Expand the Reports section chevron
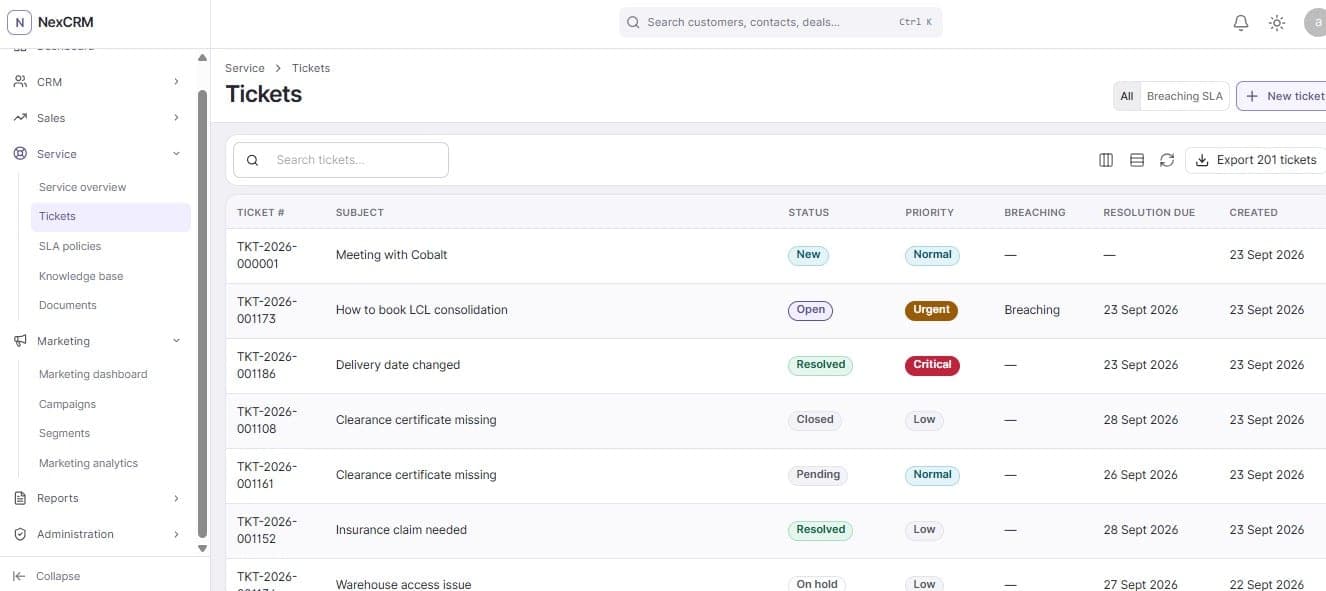1326x591 pixels. point(176,498)
